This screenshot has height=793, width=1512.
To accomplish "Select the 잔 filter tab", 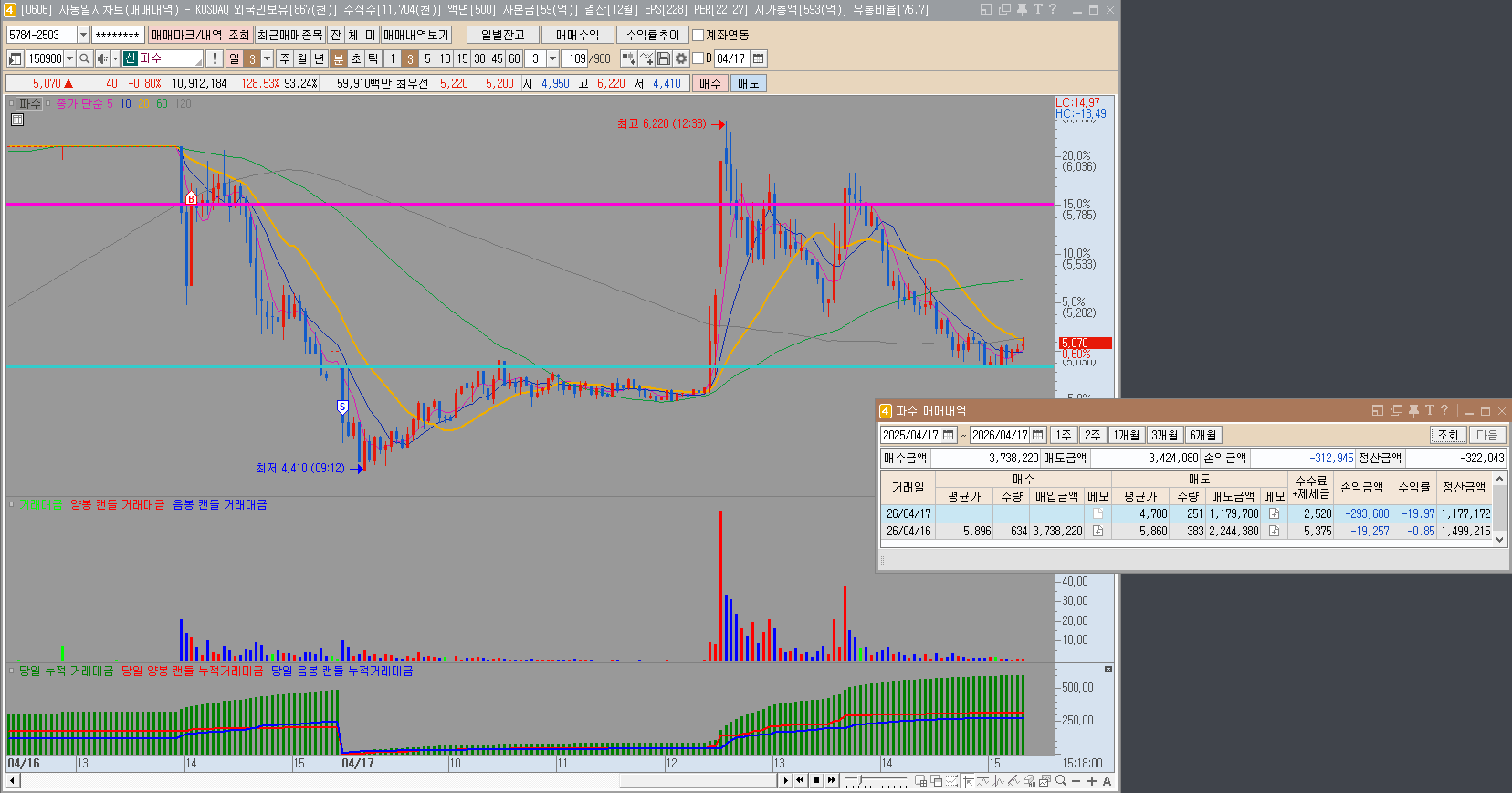I will (336, 35).
